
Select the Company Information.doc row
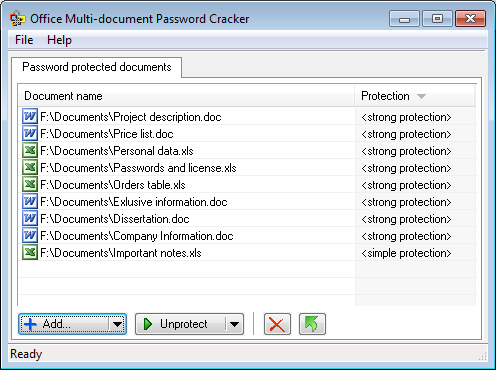click(247, 236)
